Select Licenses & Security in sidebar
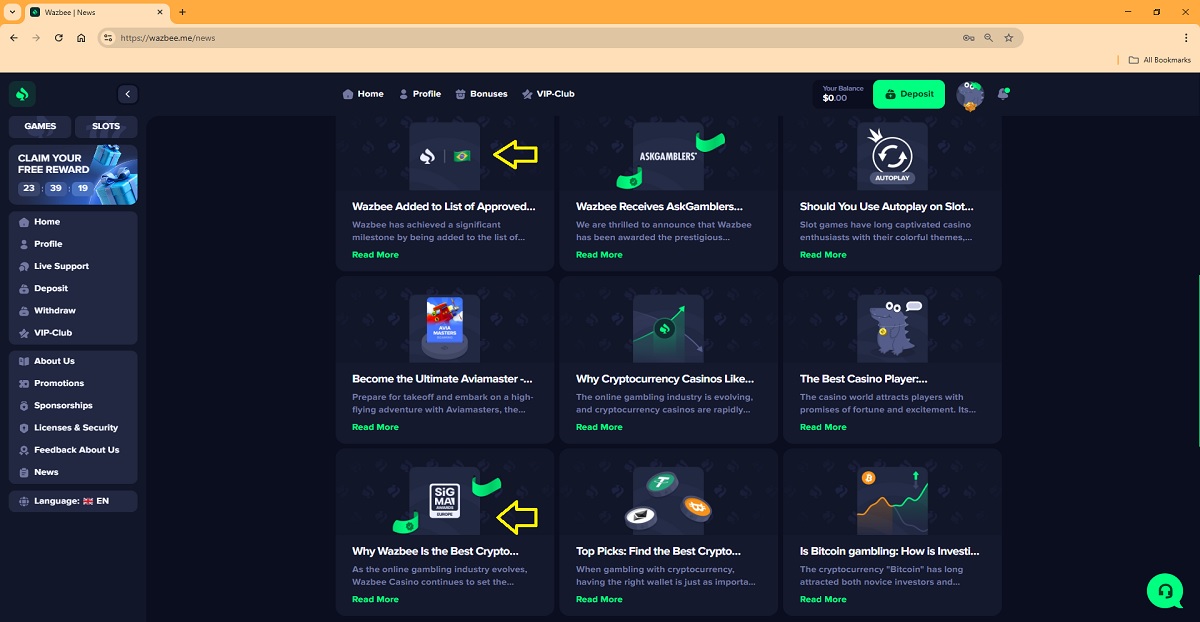1200x622 pixels. pyautogui.click(x=75, y=428)
